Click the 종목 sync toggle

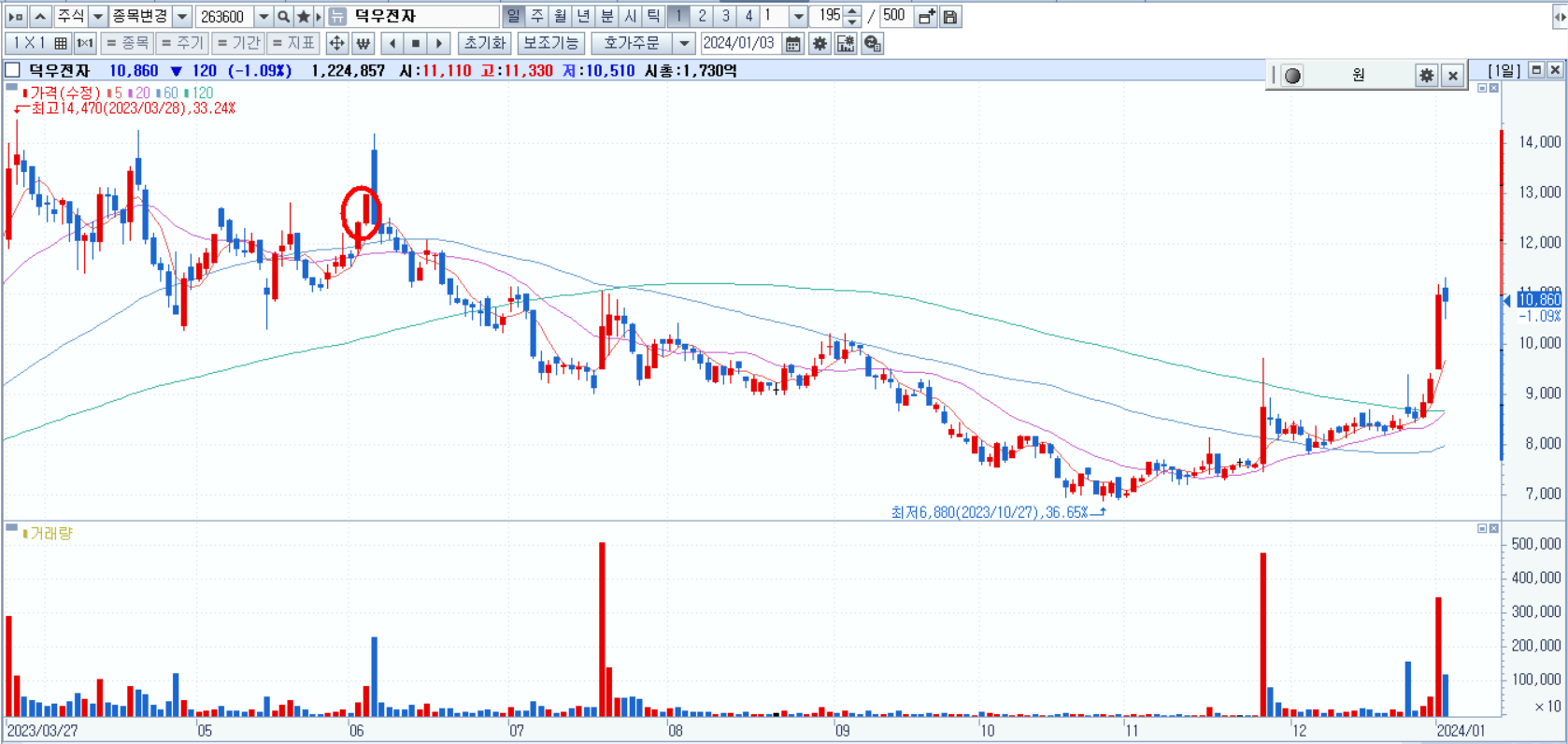pyautogui.click(x=127, y=43)
